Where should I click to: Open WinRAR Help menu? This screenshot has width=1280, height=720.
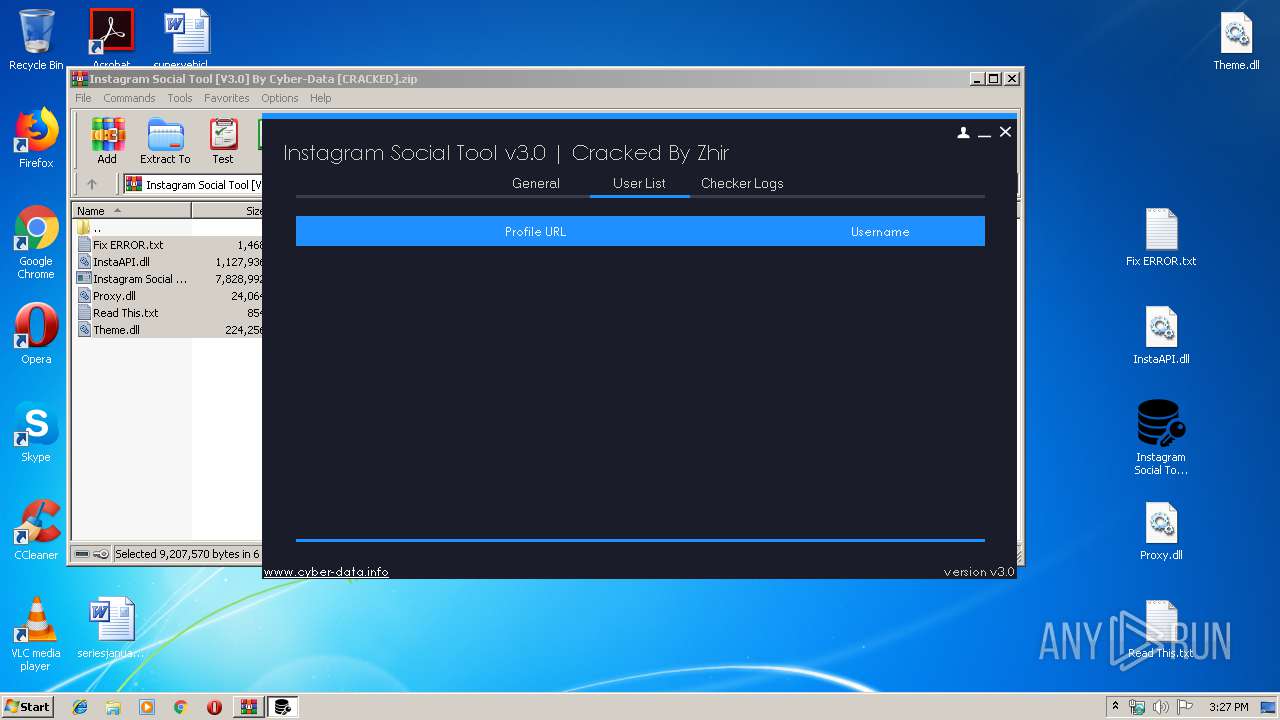[x=320, y=98]
